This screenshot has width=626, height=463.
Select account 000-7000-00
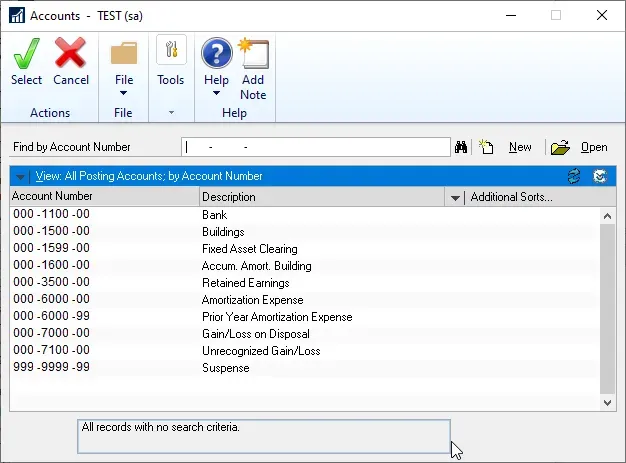tap(51, 333)
